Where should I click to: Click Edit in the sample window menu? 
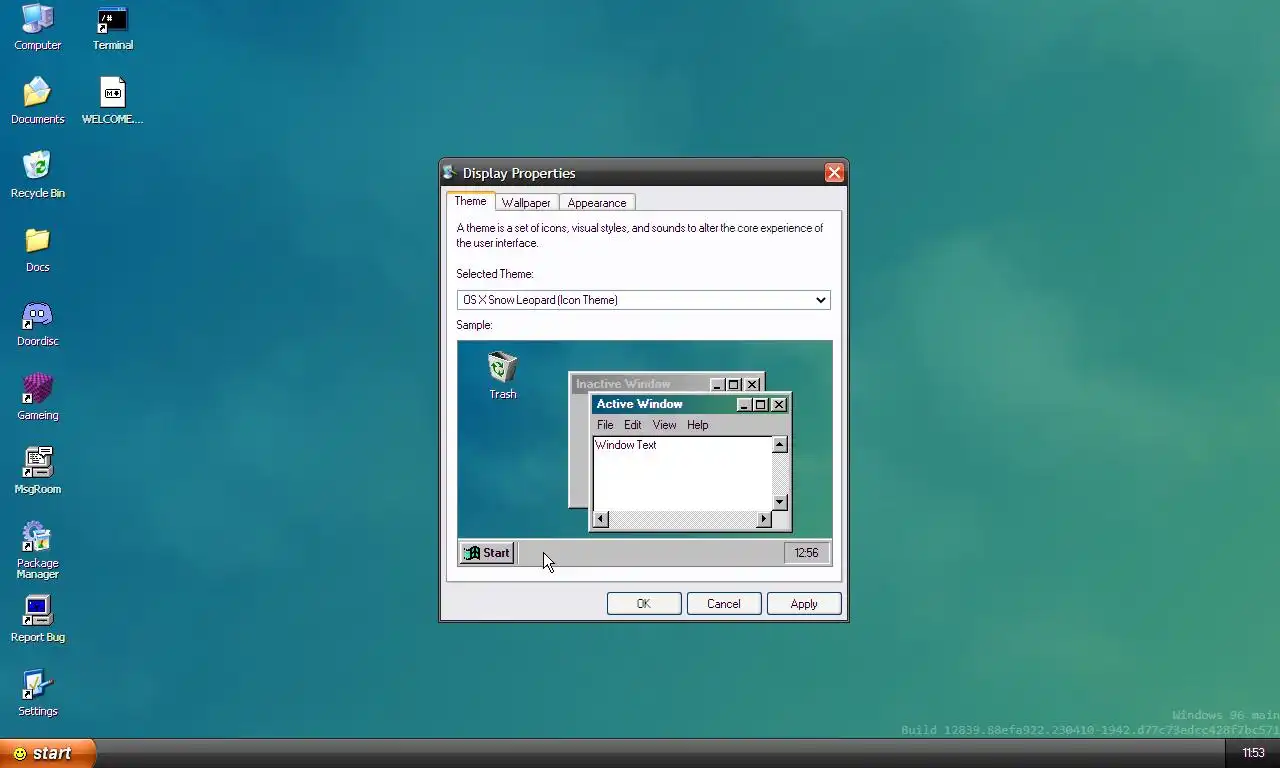click(x=633, y=425)
